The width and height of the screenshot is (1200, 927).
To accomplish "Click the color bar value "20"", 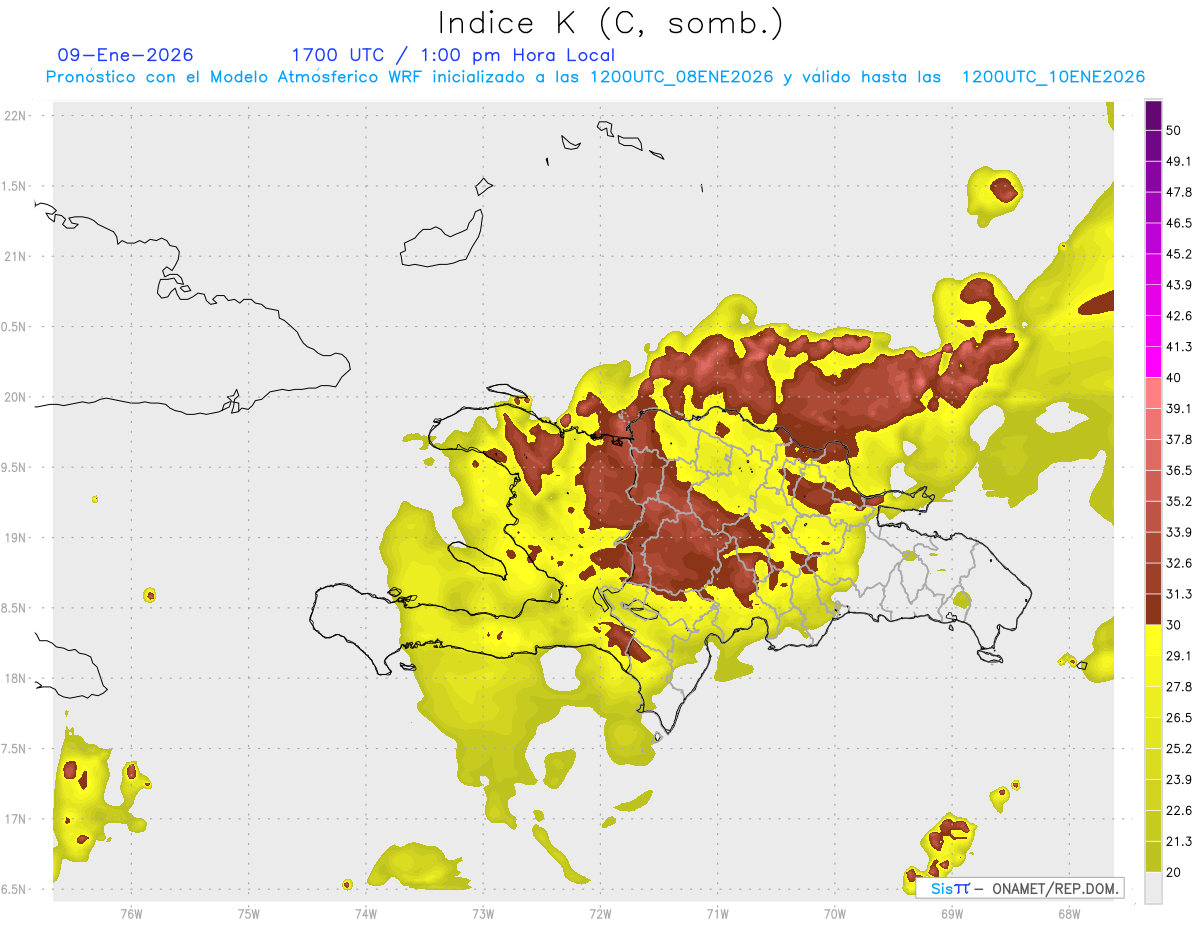I will click(x=1174, y=872).
